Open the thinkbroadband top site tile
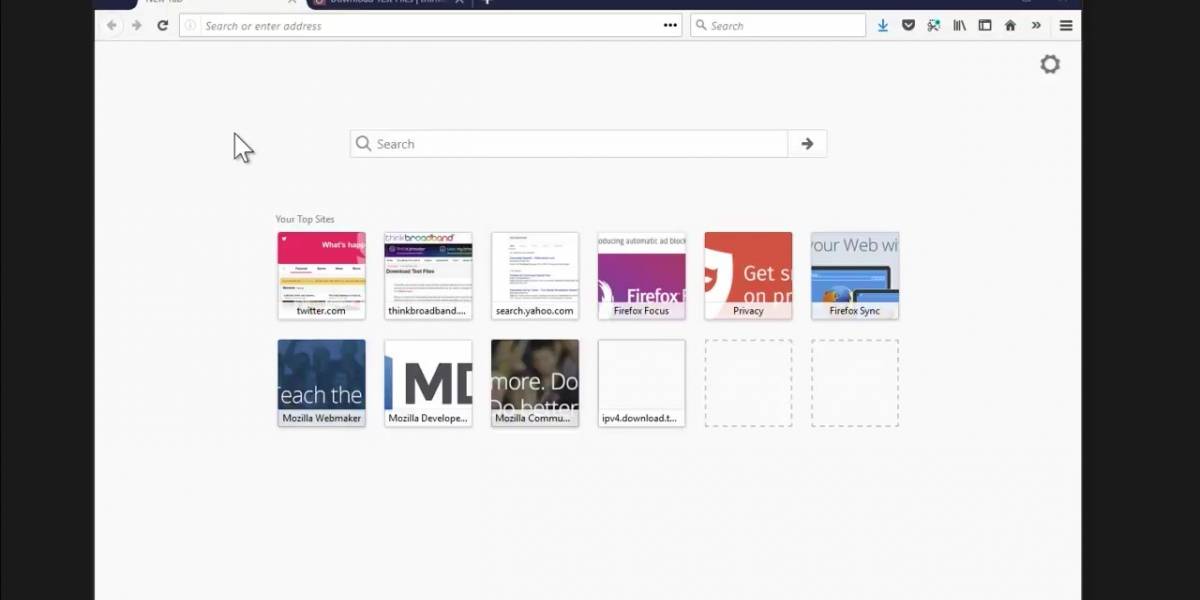 428,276
